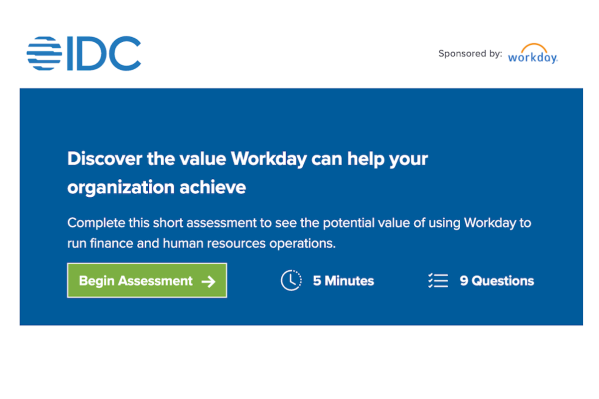
Task: Click the checklist icon beside 9 Questions
Action: coord(438,281)
